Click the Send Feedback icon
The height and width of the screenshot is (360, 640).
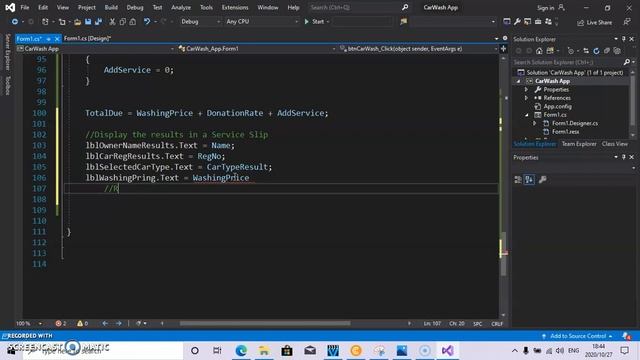pyautogui.click(x=627, y=22)
